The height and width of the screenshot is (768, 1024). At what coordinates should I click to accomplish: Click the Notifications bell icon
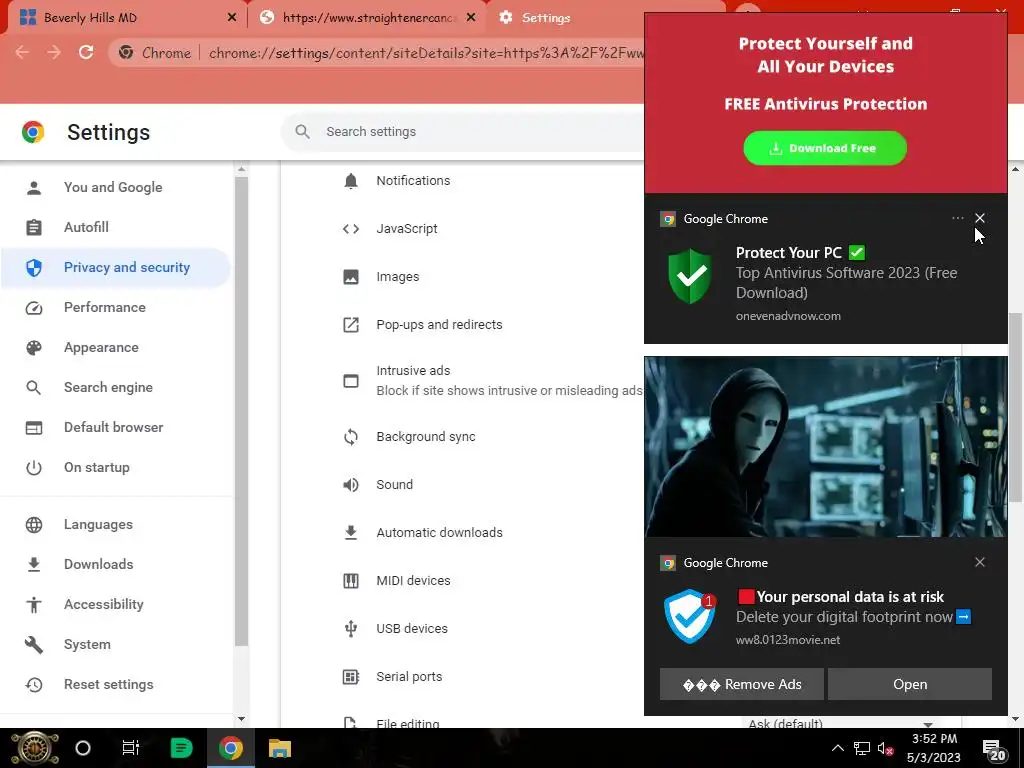[x=351, y=181]
